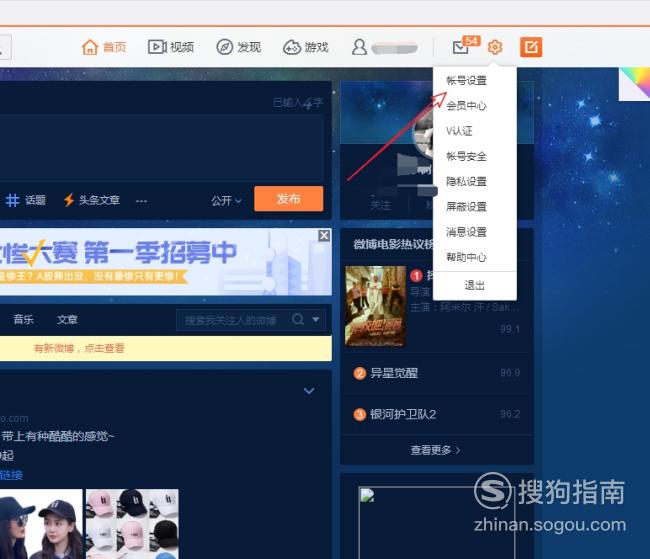The image size is (650, 559).
Task: Open the photo of women in caps
Action: 41,524
